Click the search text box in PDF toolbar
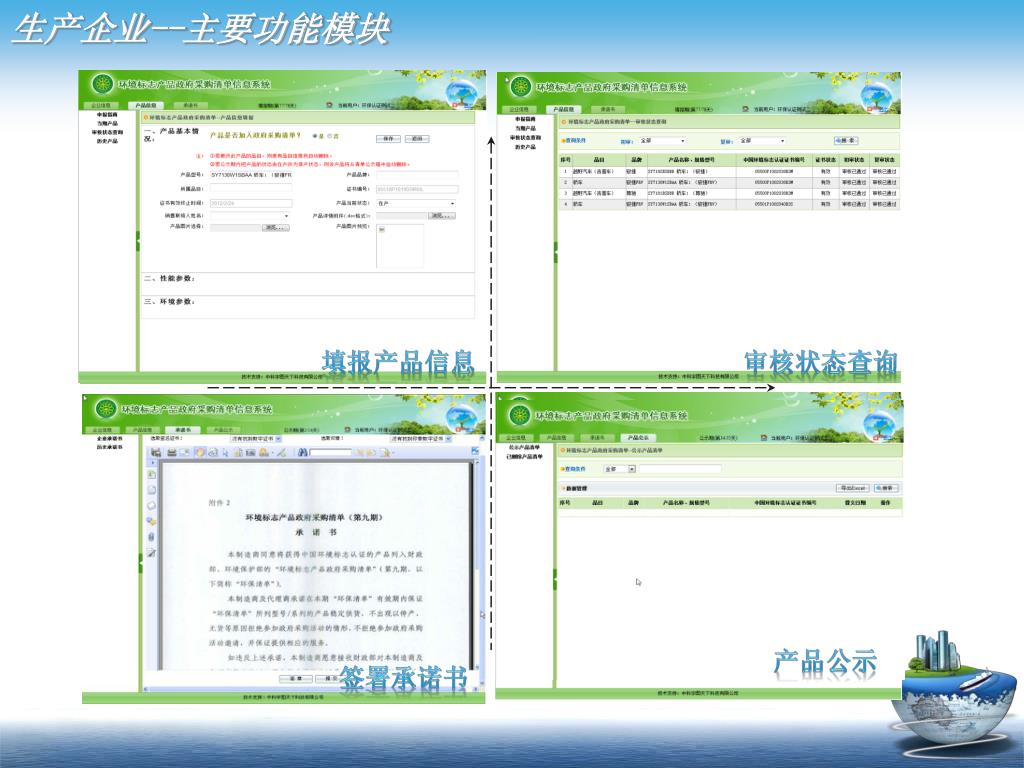Image resolution: width=1024 pixels, height=768 pixels. click(330, 453)
